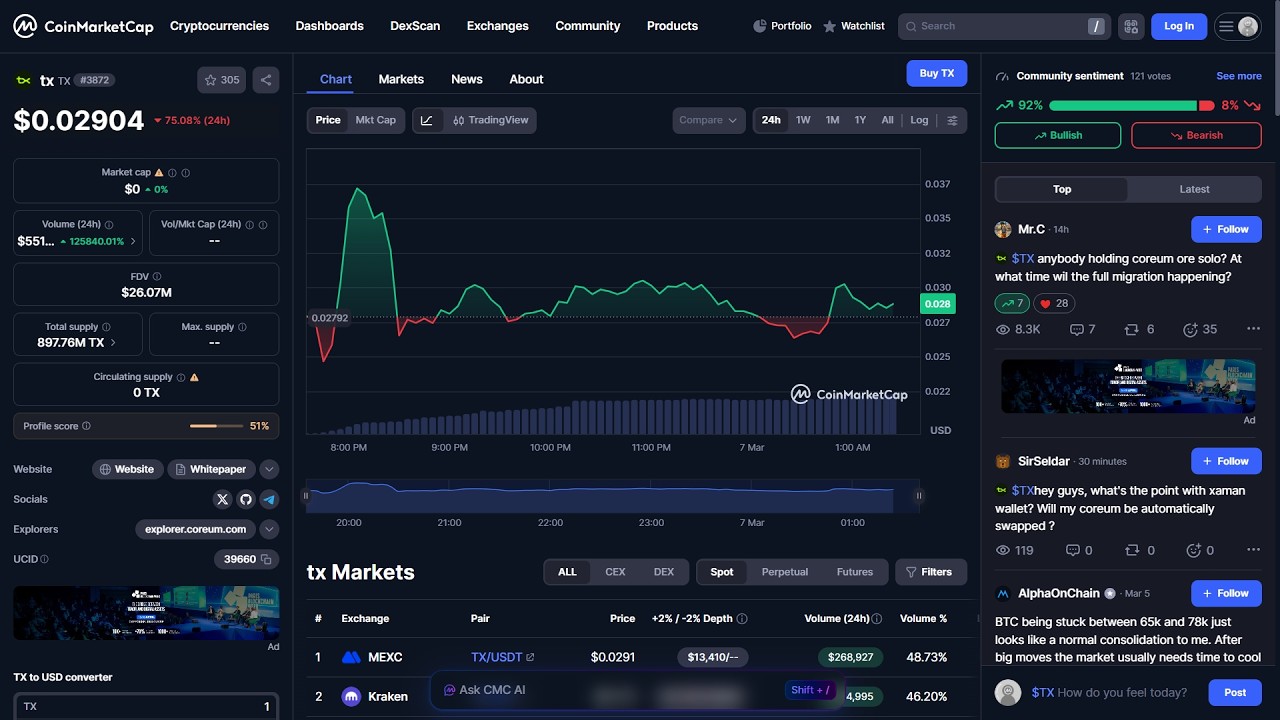Open Exchanges header menu
The width and height of the screenshot is (1280, 720).
pos(497,26)
